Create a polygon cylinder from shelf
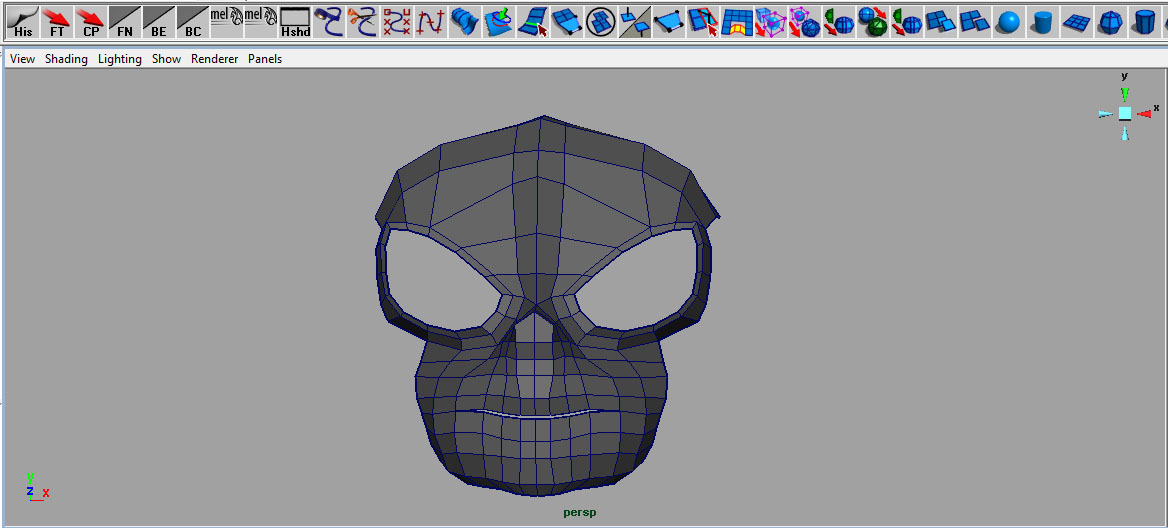The image size is (1168, 528). 1043,22
